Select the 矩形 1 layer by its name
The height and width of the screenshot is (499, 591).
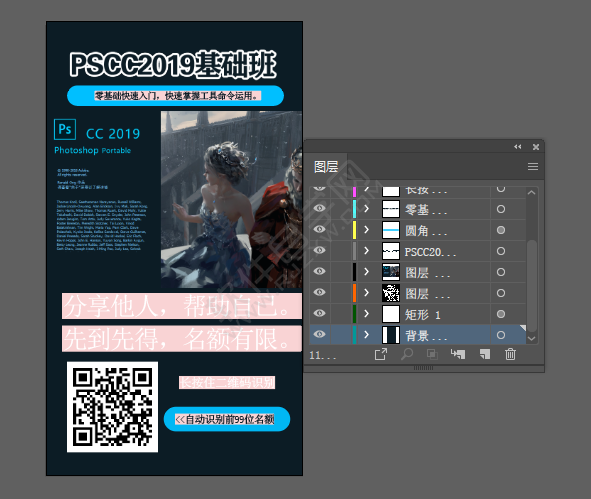tap(423, 315)
